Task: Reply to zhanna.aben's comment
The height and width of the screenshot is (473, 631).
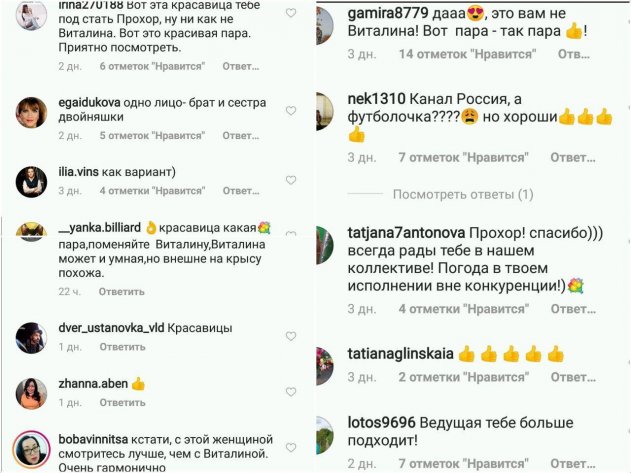Action: [122, 403]
